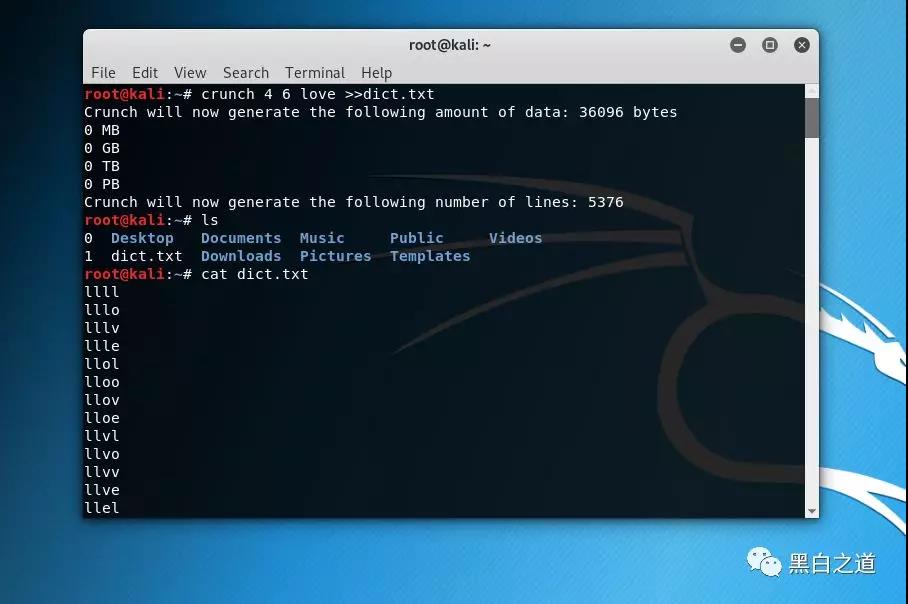Minimize the root@kali terminal window
The width and height of the screenshot is (908, 604).
point(738,45)
